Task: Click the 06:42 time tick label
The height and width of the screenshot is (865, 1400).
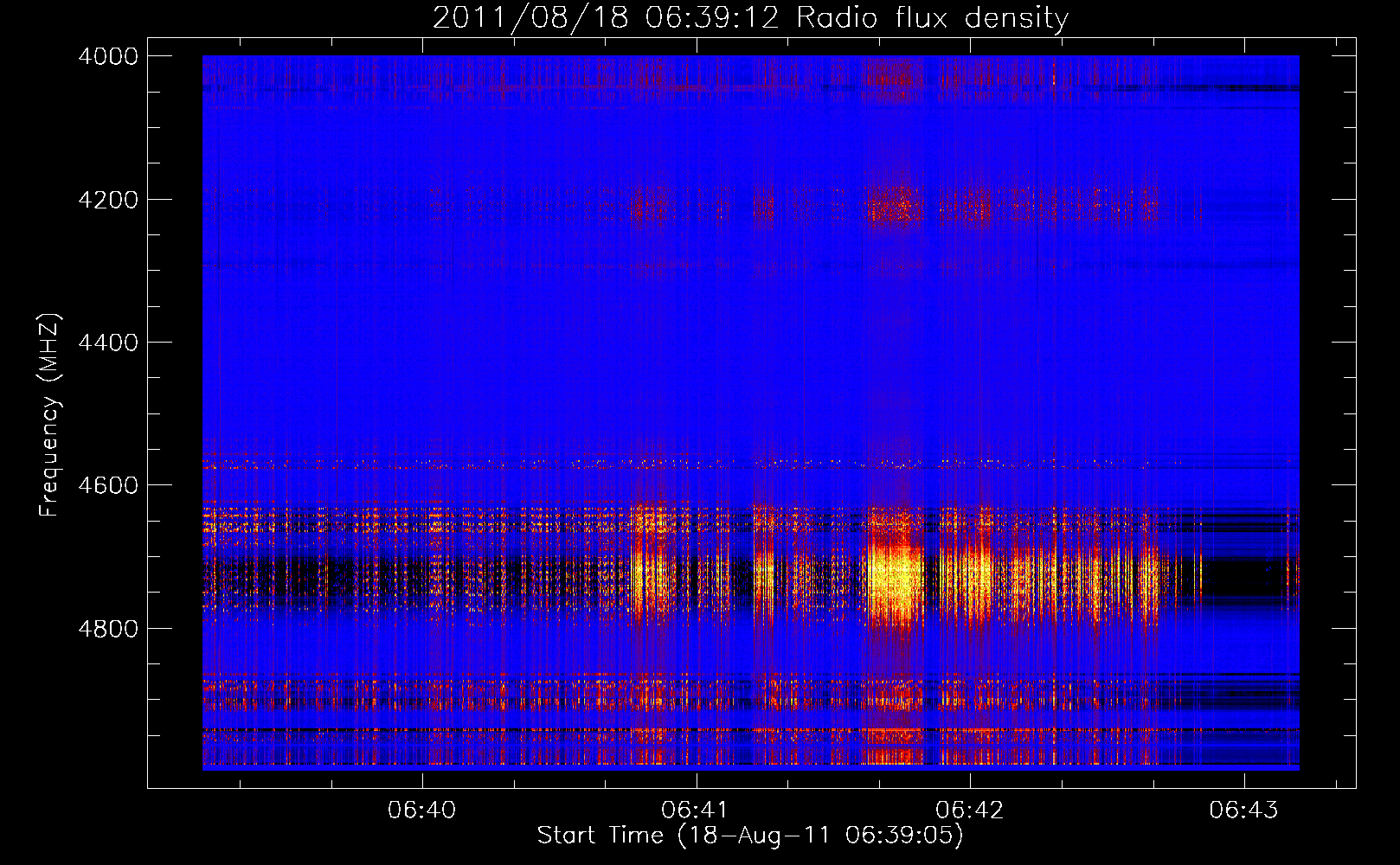Action: pyautogui.click(x=970, y=811)
